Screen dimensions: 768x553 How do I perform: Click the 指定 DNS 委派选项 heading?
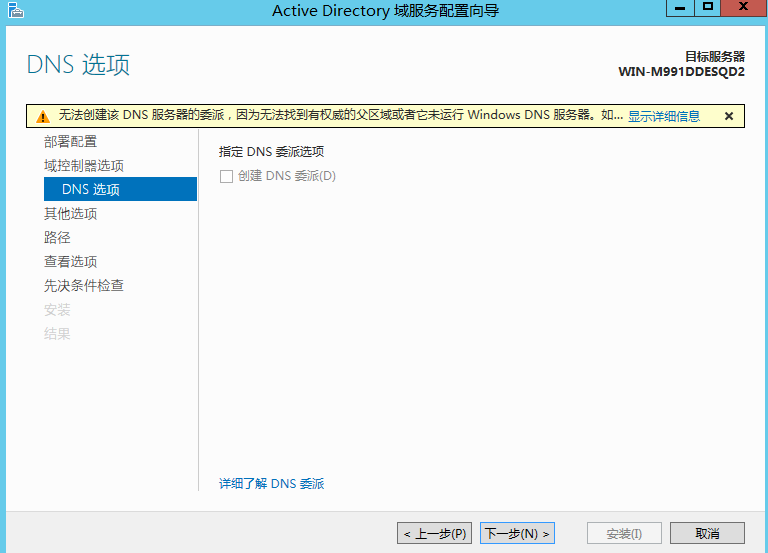pyautogui.click(x=271, y=152)
